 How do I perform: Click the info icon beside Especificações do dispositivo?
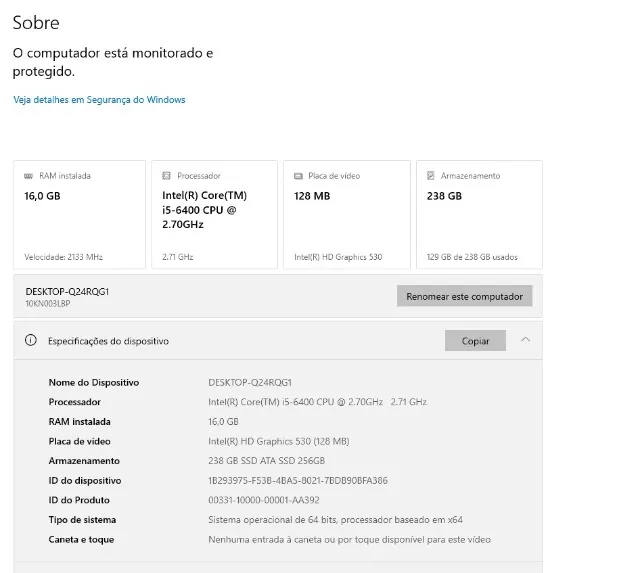31,340
